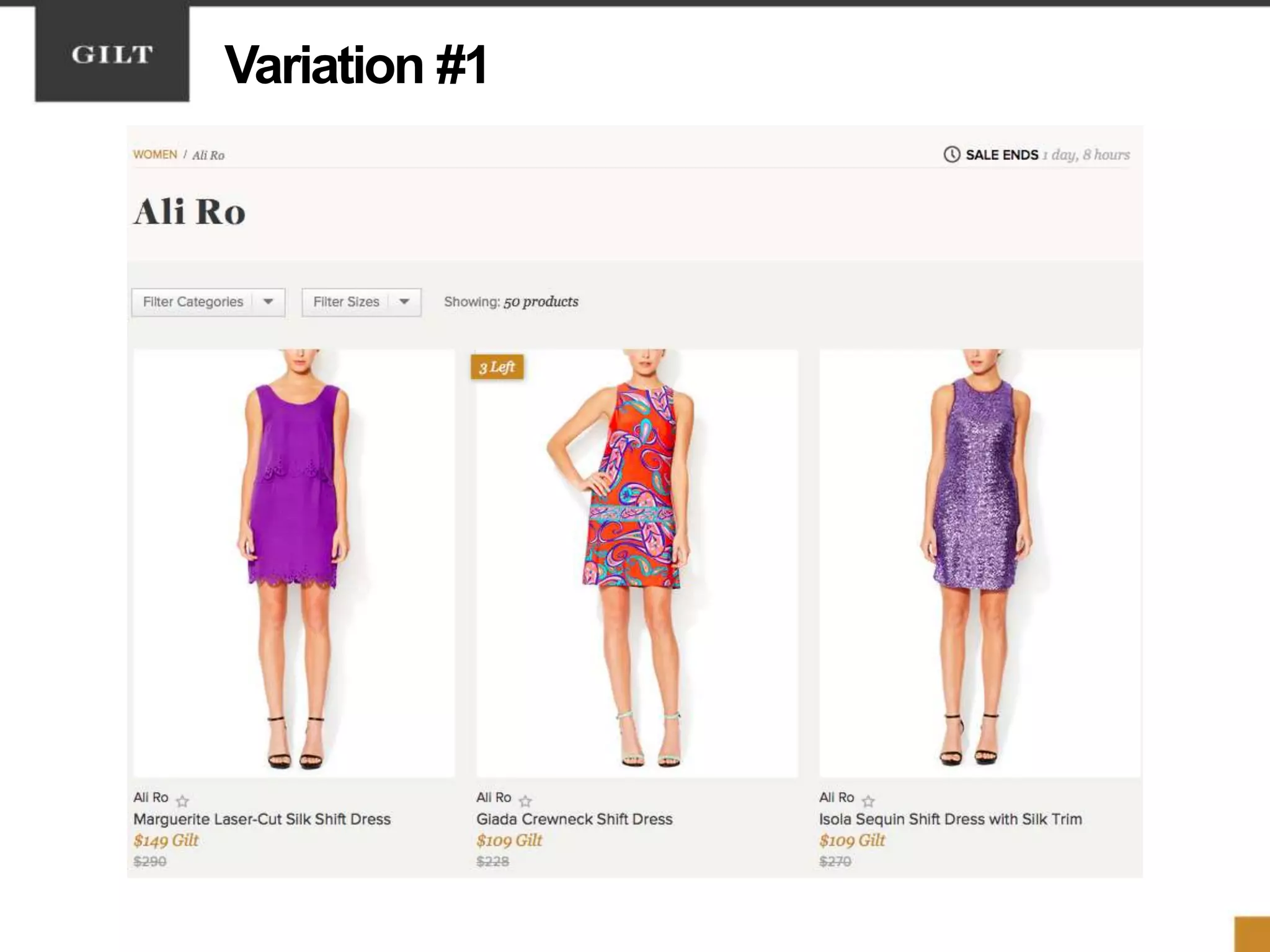Click the sale ends clock icon
The width and height of the screenshot is (1270, 952).
click(x=951, y=154)
